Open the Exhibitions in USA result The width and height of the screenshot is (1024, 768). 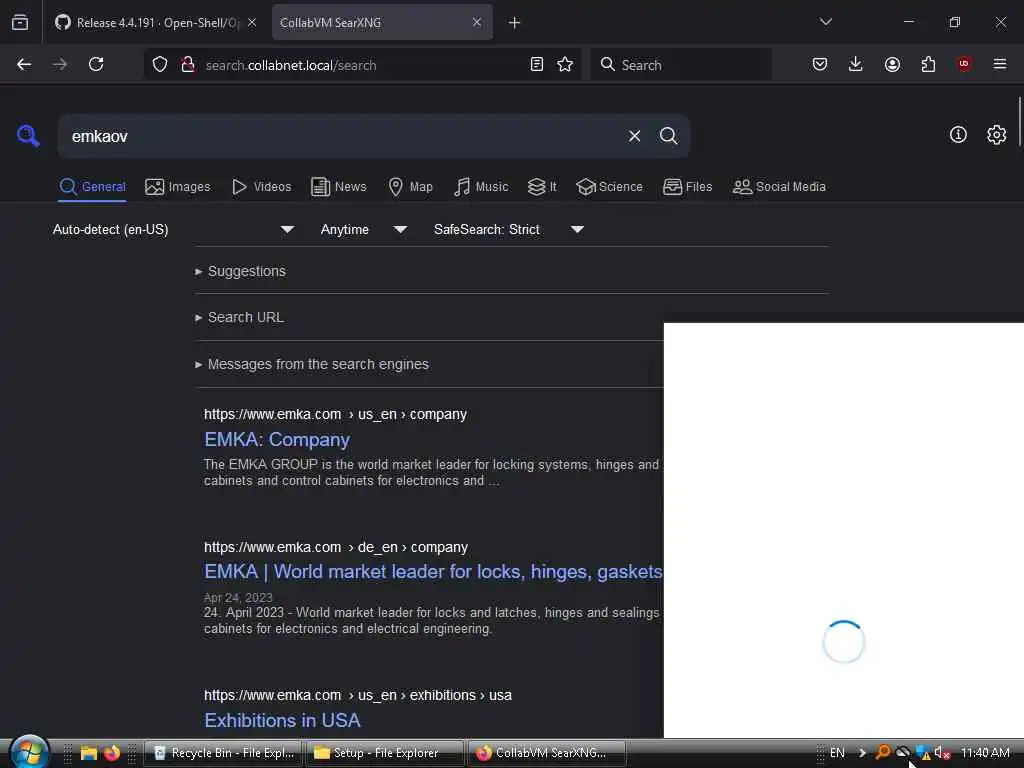click(282, 720)
